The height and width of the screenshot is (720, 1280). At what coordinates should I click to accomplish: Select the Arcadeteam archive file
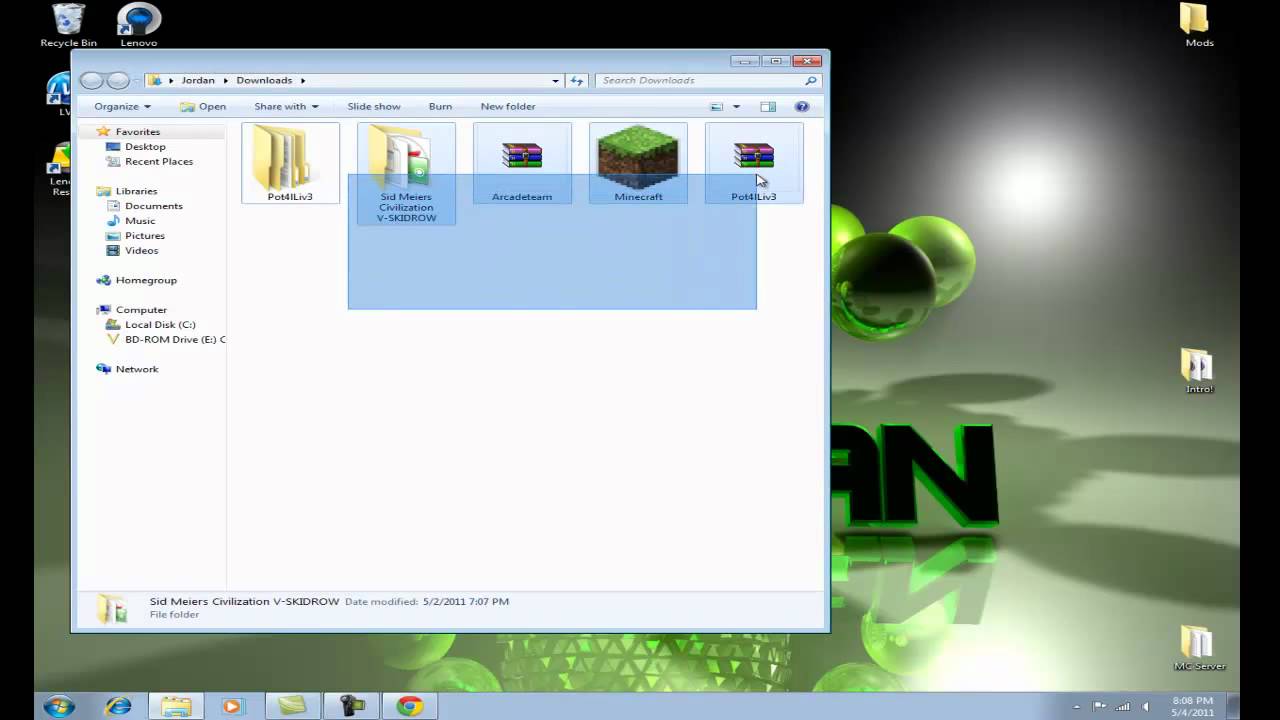click(522, 163)
